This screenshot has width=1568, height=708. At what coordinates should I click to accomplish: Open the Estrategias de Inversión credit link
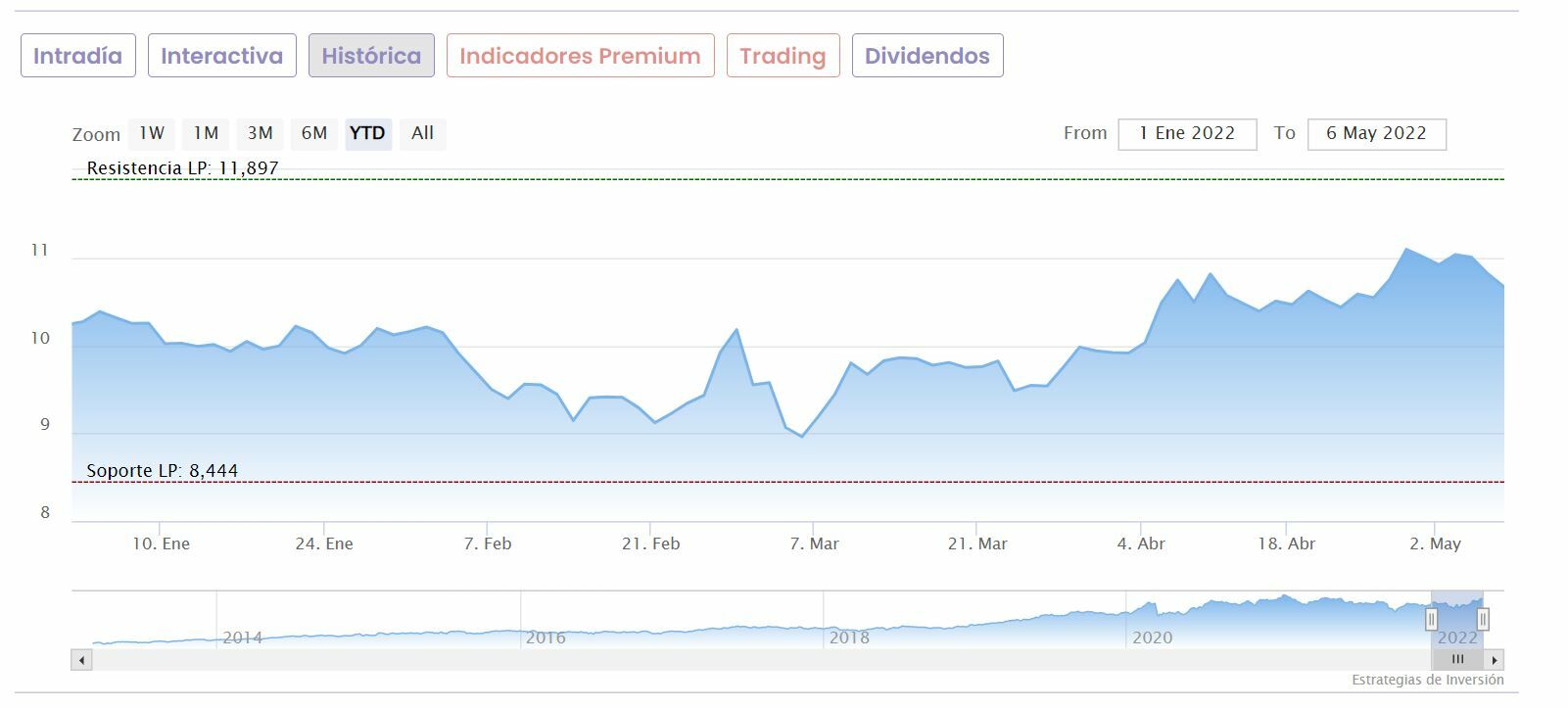coord(1427,680)
